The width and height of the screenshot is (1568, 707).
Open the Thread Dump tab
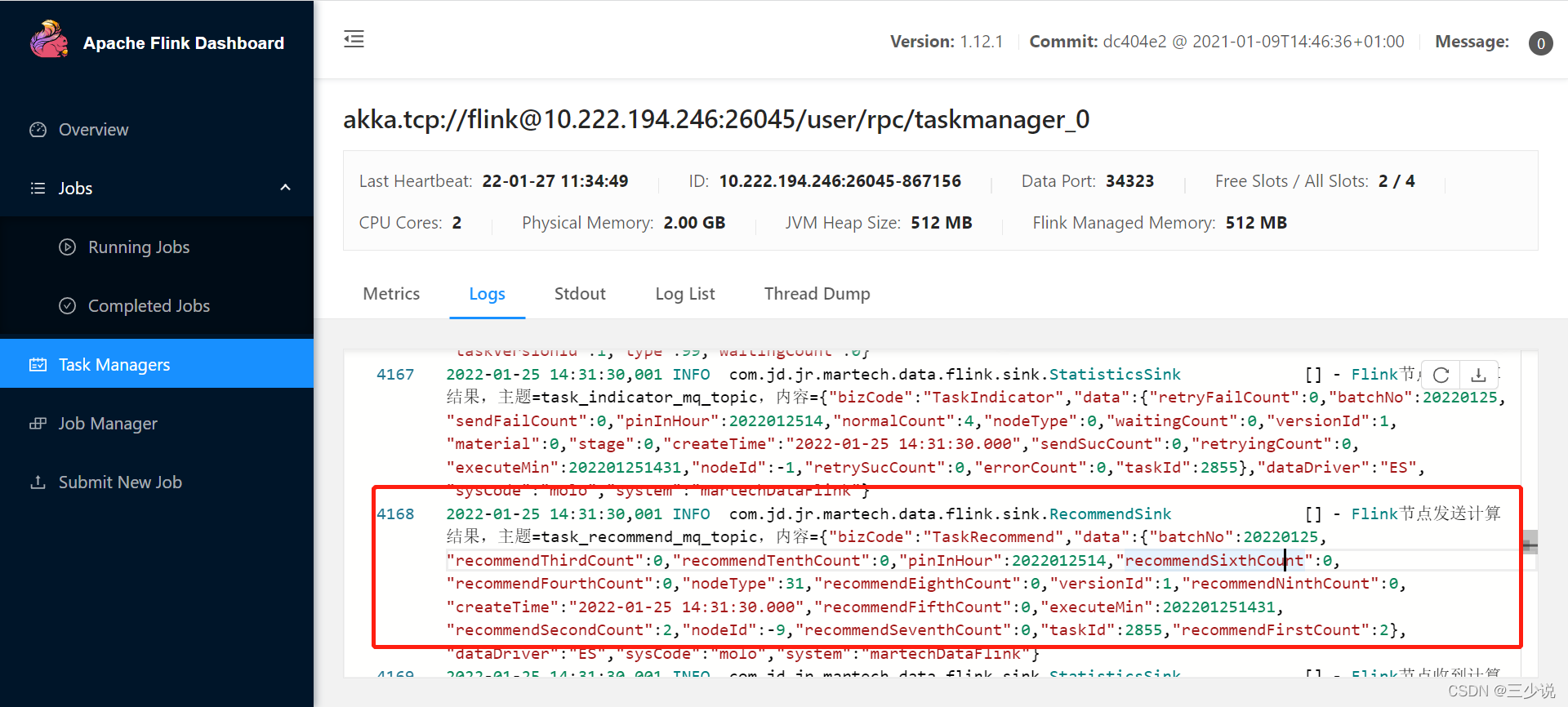point(817,294)
